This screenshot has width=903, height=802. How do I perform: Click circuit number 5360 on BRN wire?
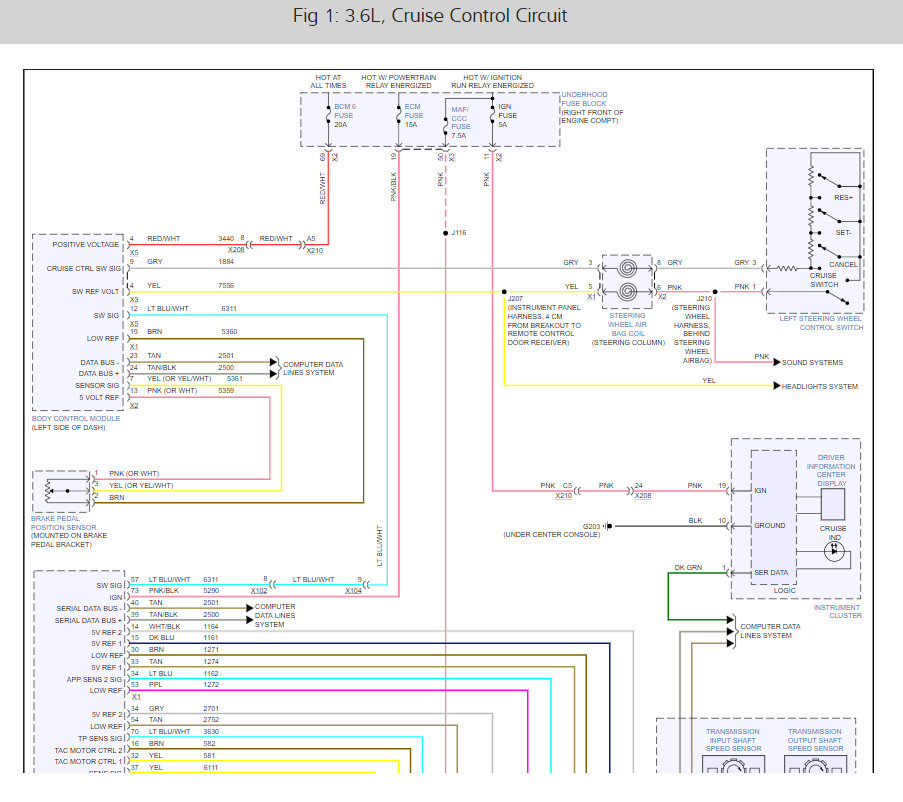click(x=229, y=332)
